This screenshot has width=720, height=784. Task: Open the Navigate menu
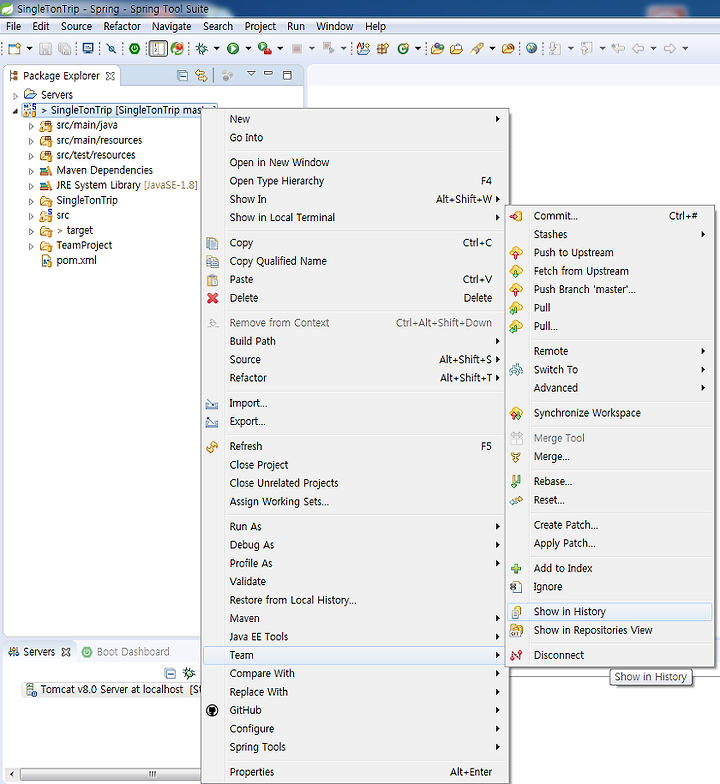(172, 26)
